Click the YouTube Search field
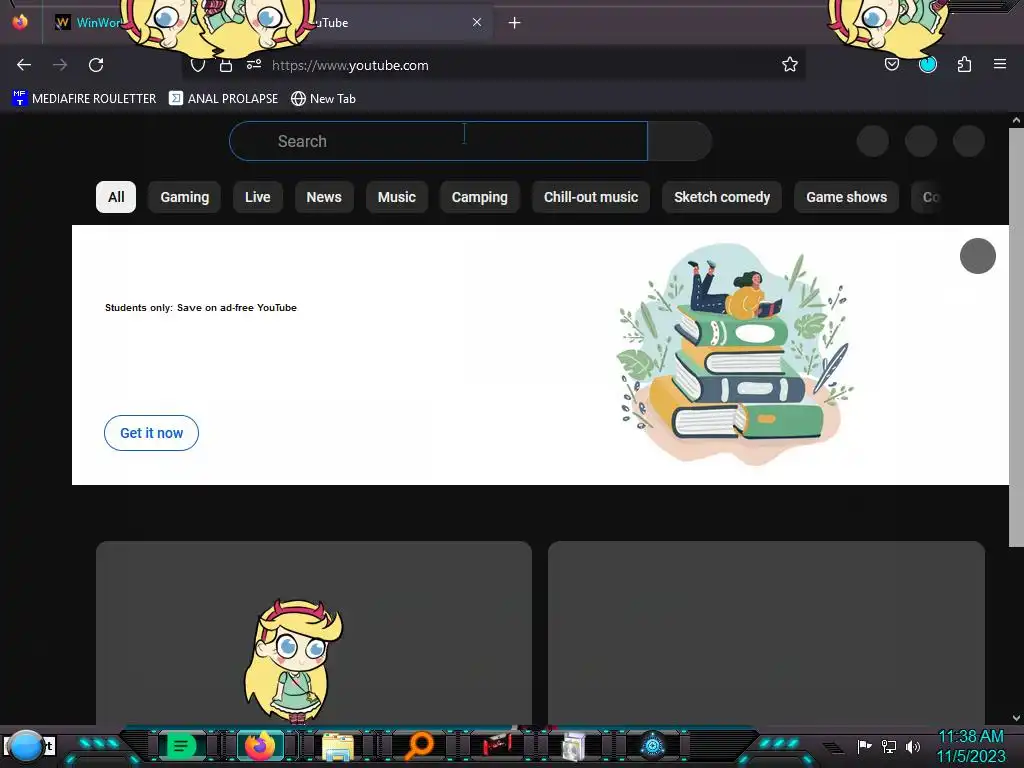Image resolution: width=1024 pixels, height=768 pixels. tap(438, 141)
